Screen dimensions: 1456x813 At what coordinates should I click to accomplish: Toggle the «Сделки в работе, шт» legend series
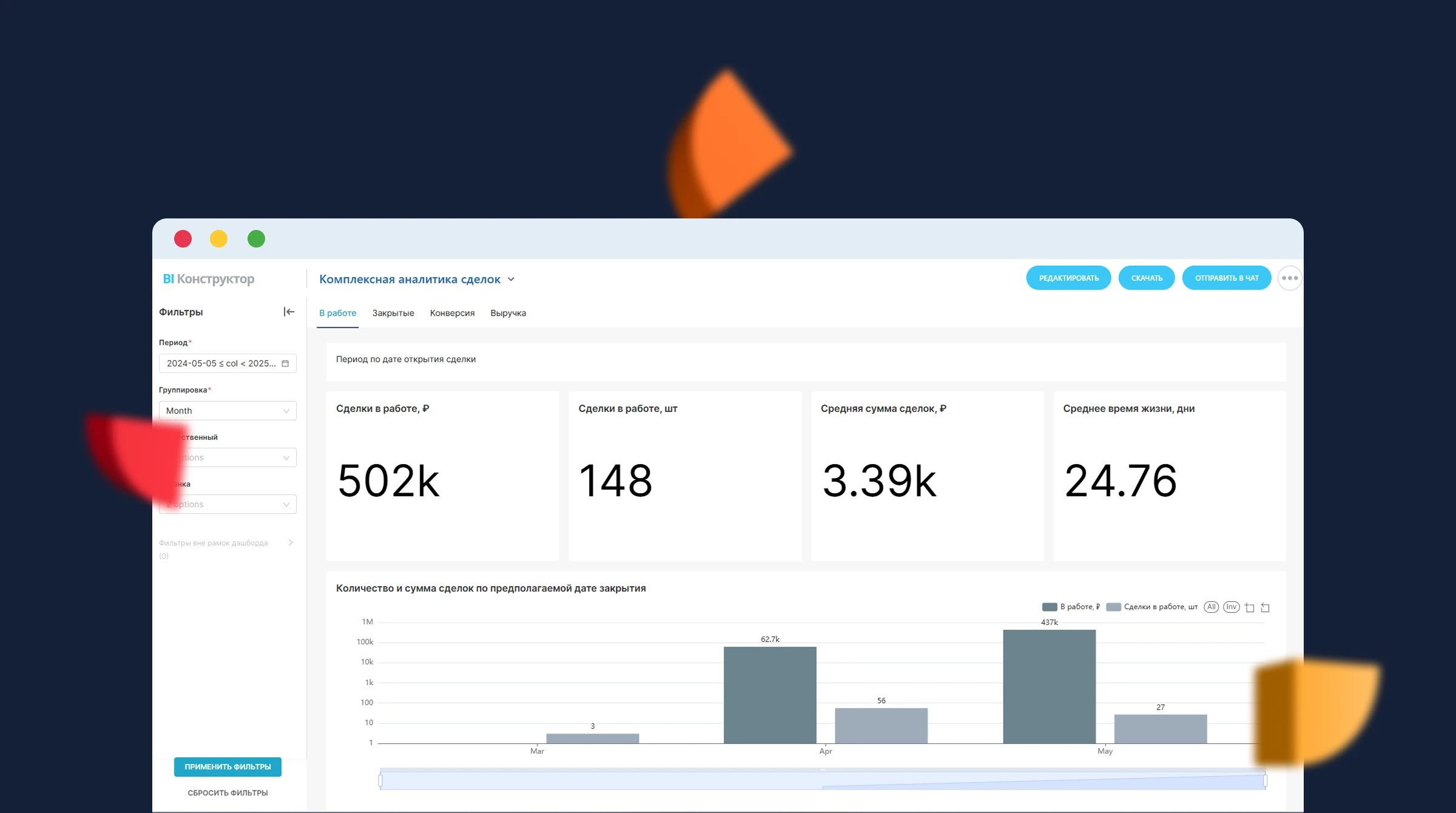click(1152, 607)
